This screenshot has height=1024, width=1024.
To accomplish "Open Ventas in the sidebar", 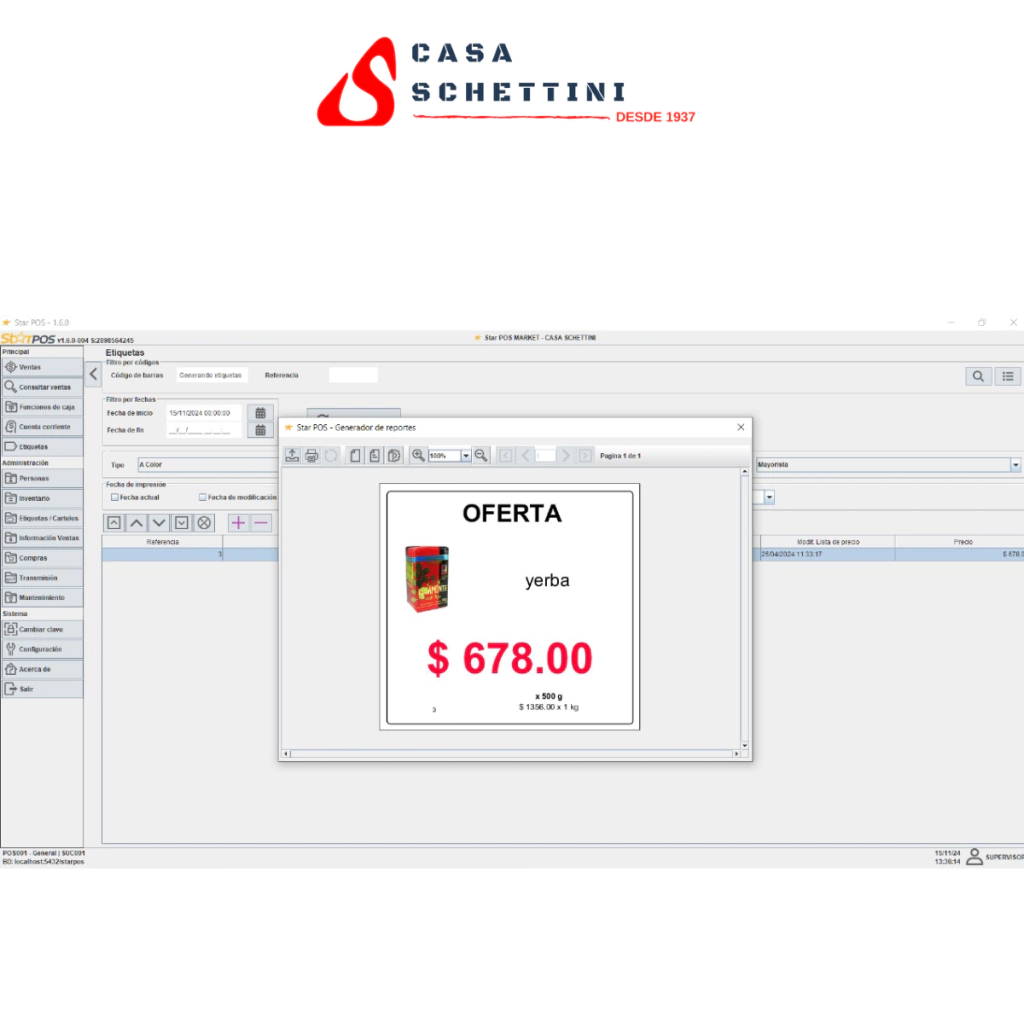I will pyautogui.click(x=42, y=367).
